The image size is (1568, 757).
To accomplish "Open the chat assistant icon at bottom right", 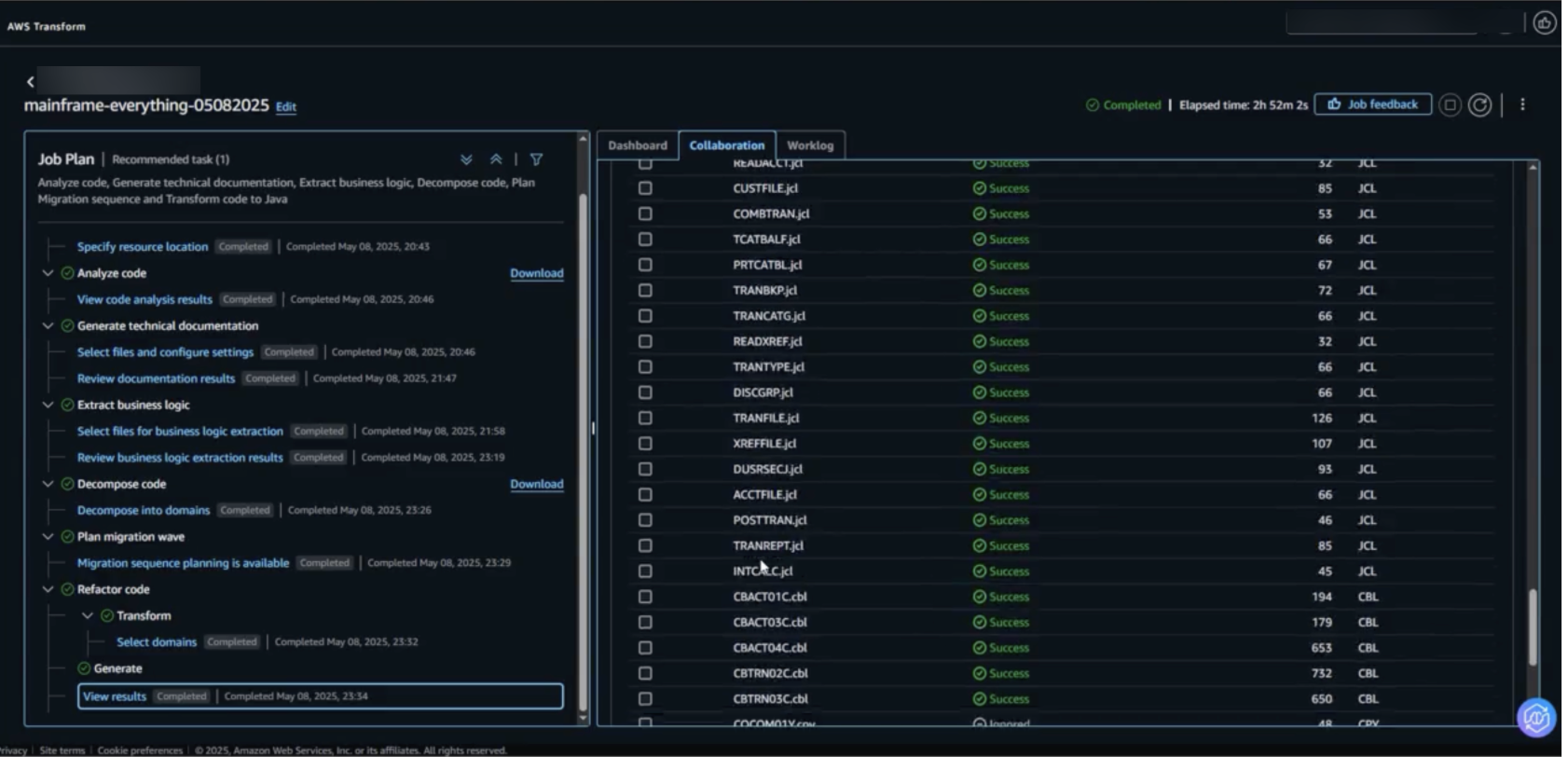I will (x=1536, y=718).
